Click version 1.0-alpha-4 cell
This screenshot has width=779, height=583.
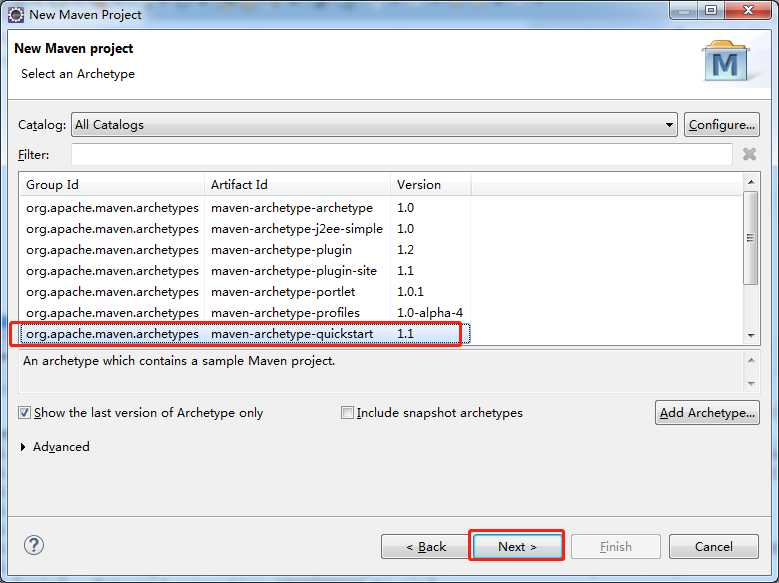point(430,313)
